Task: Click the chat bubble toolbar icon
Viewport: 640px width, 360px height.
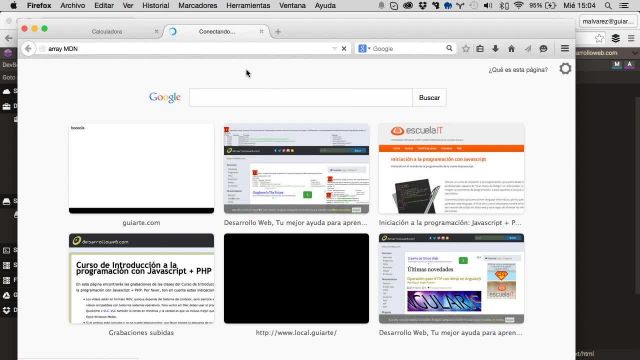Action: 543,49
